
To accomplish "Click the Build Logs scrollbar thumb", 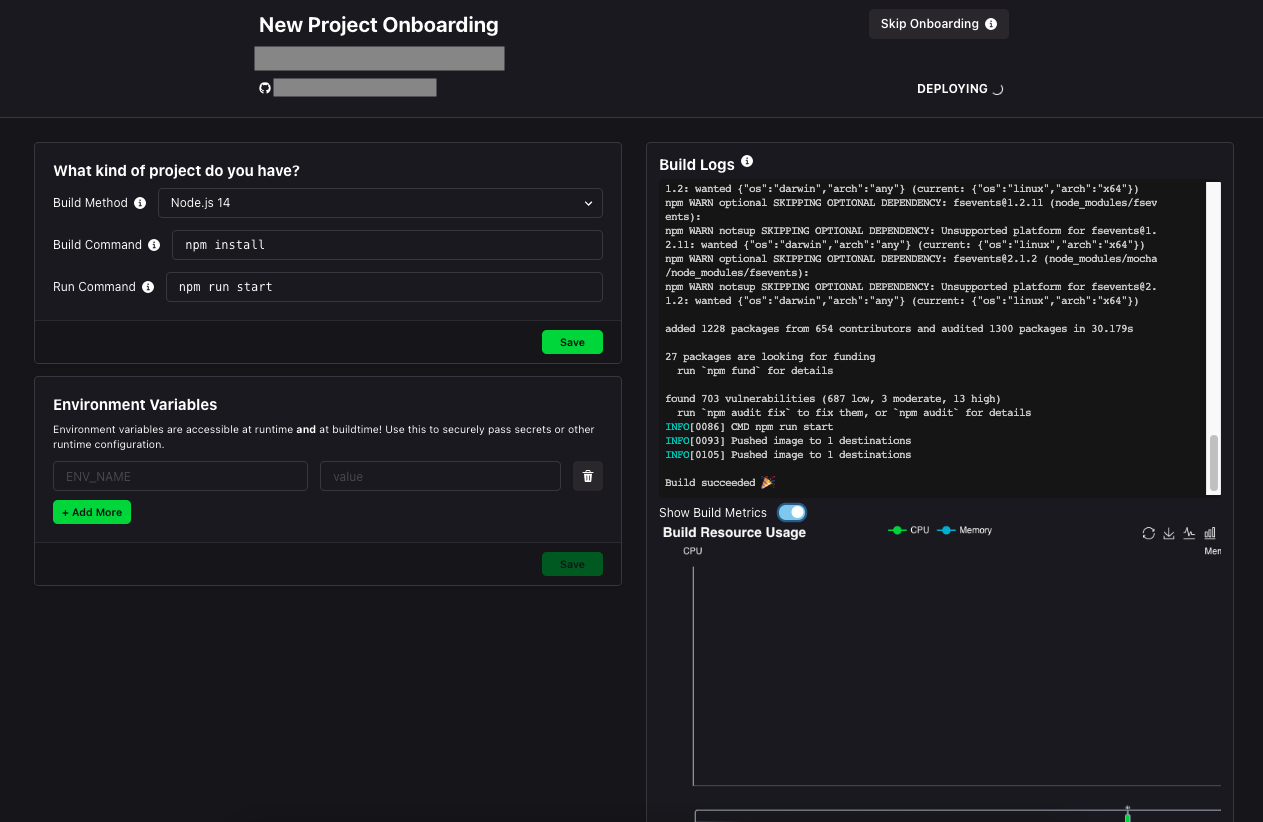I will 1214,462.
